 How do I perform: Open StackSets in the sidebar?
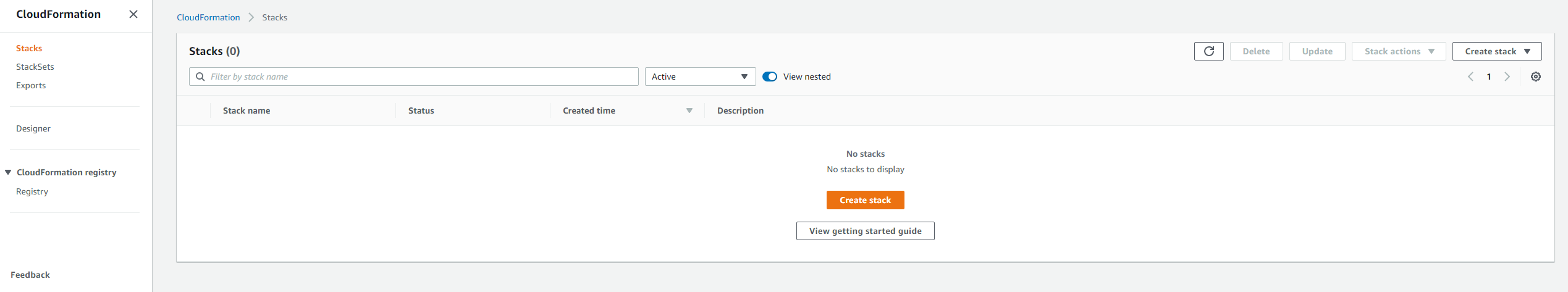click(x=35, y=67)
